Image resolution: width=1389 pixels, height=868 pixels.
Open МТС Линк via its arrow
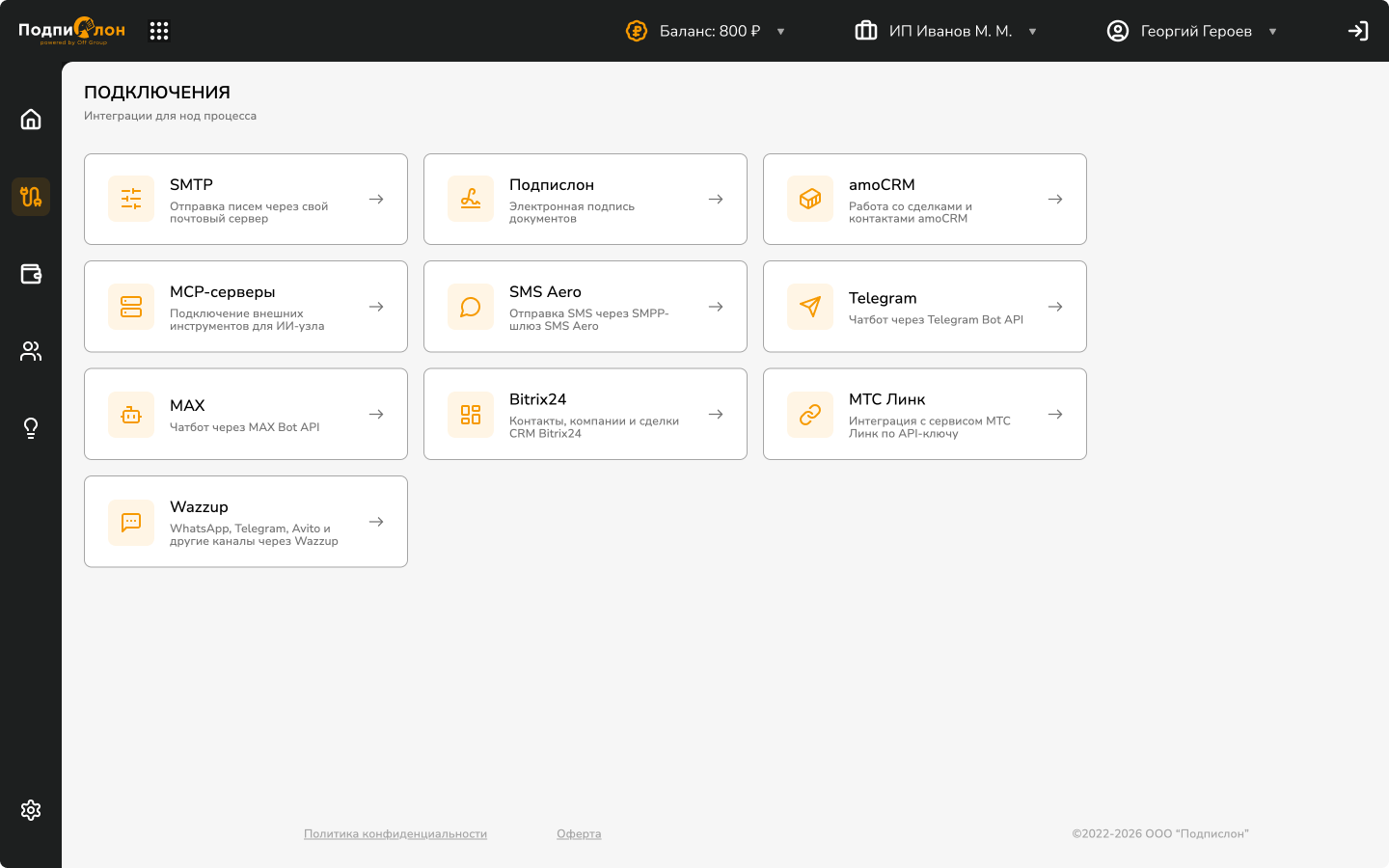coord(1055,415)
